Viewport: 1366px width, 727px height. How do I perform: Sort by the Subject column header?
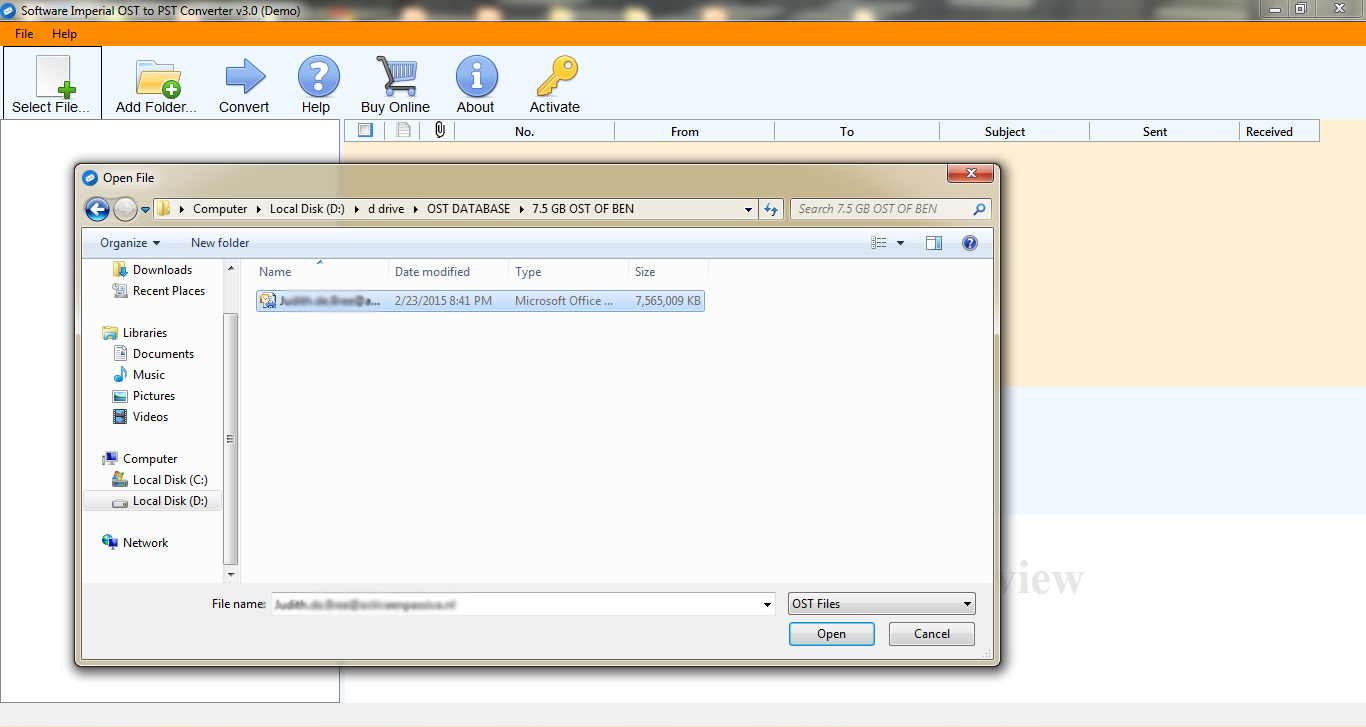(x=1014, y=131)
